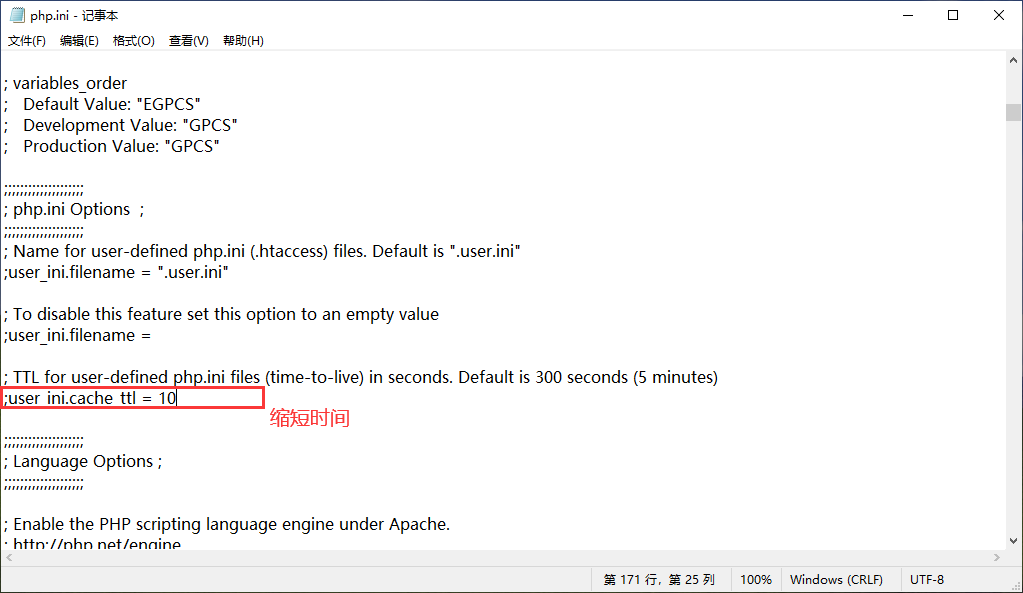Click the horizontal scrollbar left arrow

[x=8, y=557]
